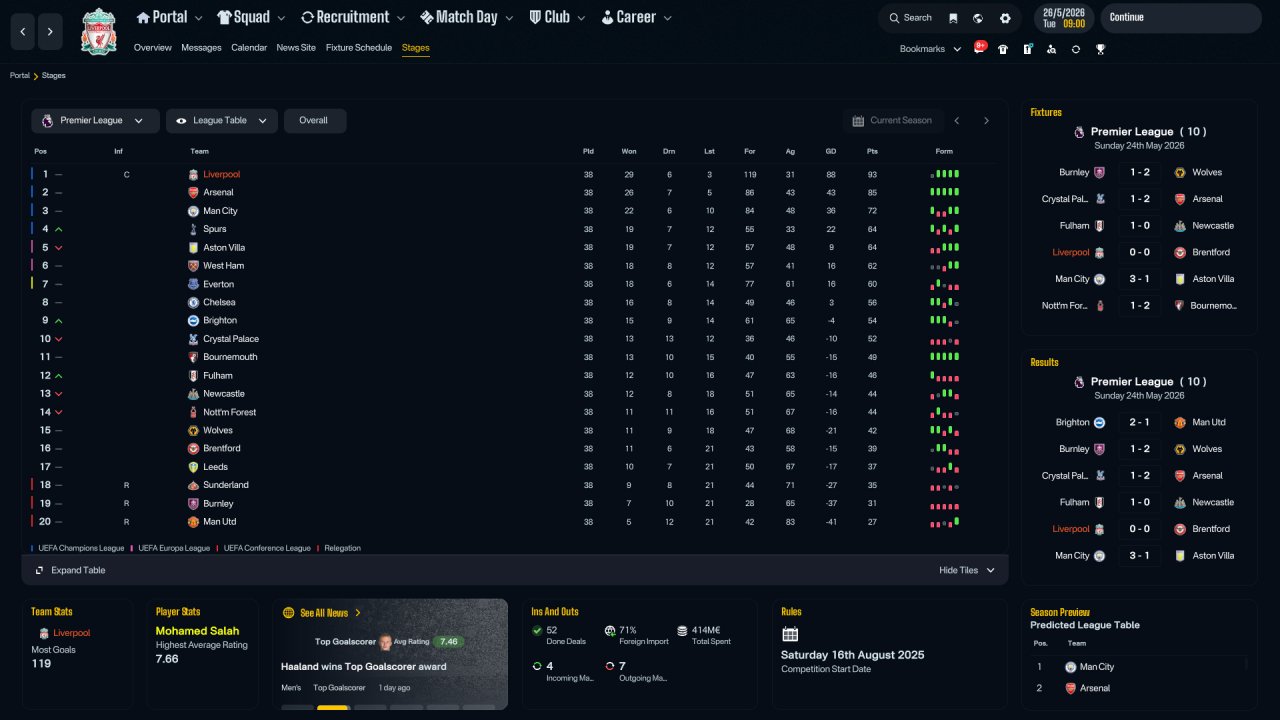Open the tactics board icon in bookmarks bar
1280x720 pixels.
pyautogui.click(x=1027, y=49)
